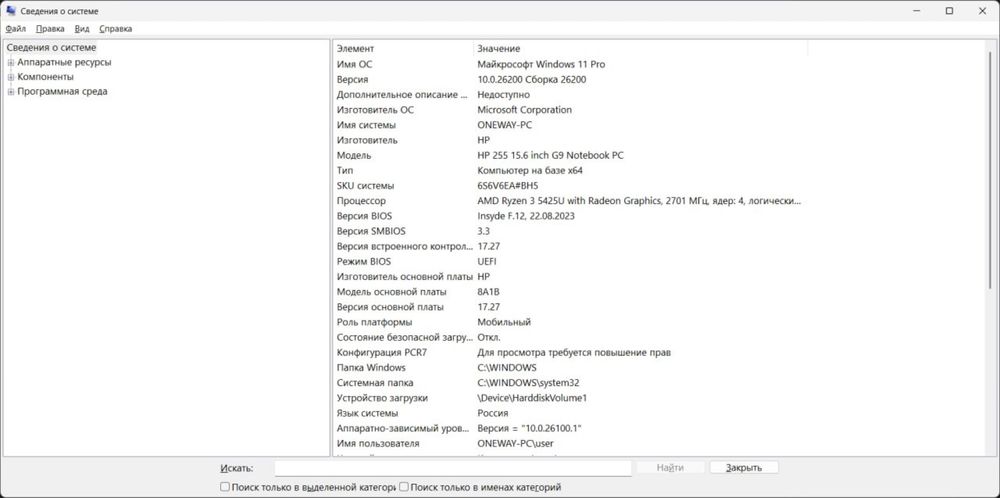Image resolution: width=1000 pixels, height=498 pixels.
Task: Open the Вид menu
Action: point(82,29)
